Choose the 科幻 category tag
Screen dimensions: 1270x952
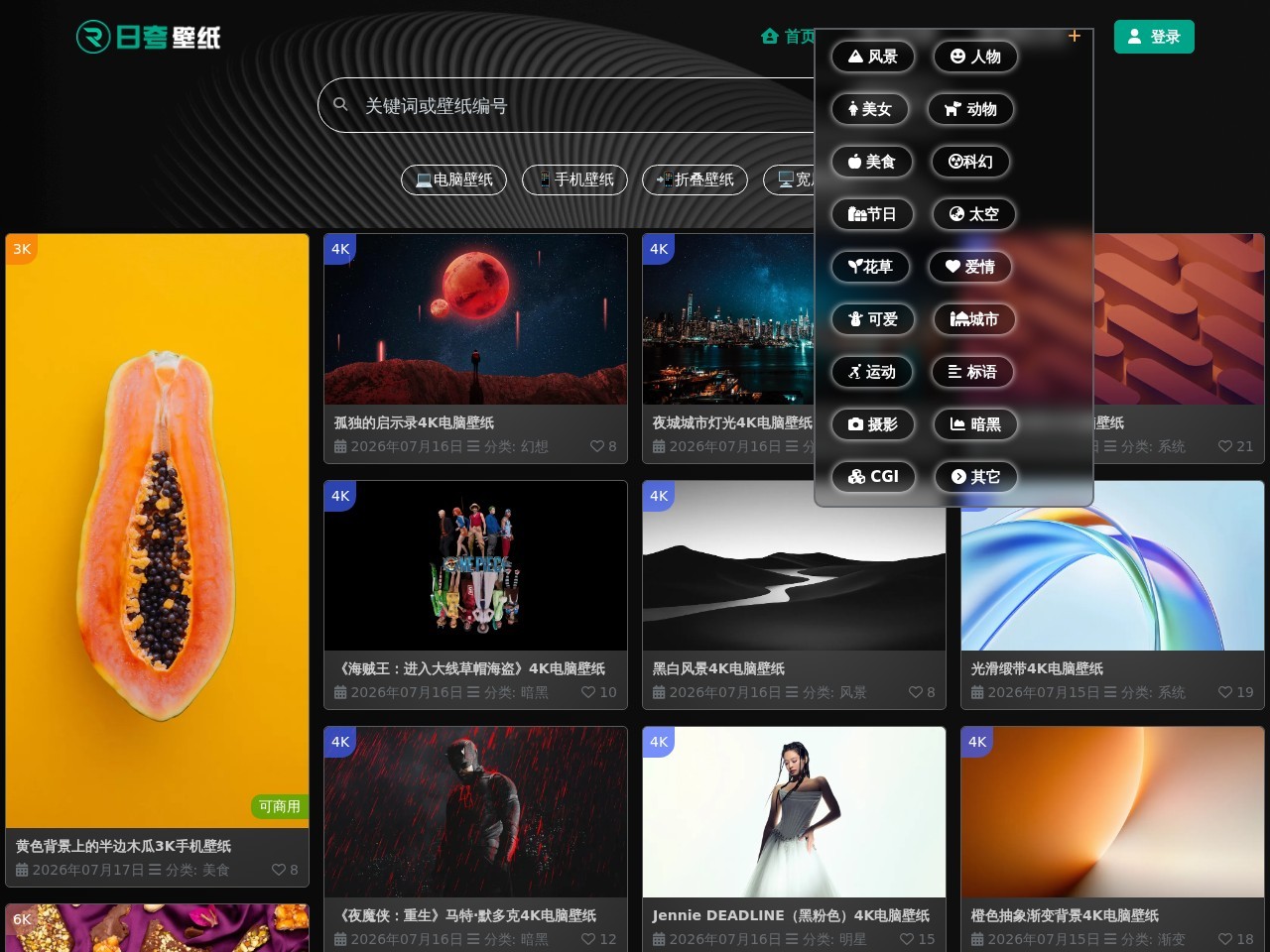[x=970, y=162]
